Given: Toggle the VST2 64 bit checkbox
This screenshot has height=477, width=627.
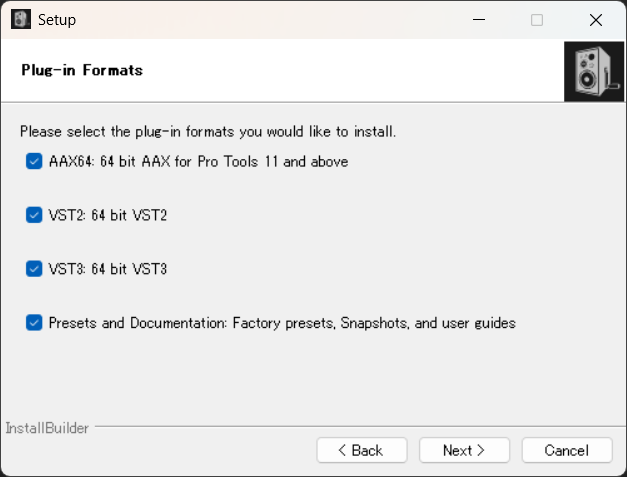Looking at the screenshot, I should tap(34, 215).
